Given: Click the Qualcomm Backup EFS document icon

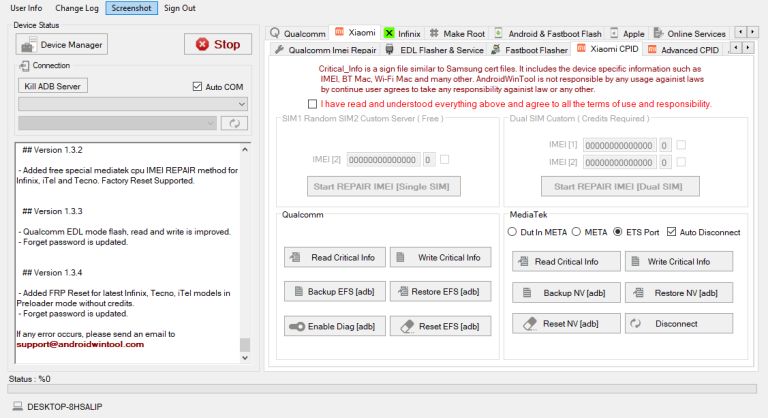Looking at the screenshot, I should [298, 292].
